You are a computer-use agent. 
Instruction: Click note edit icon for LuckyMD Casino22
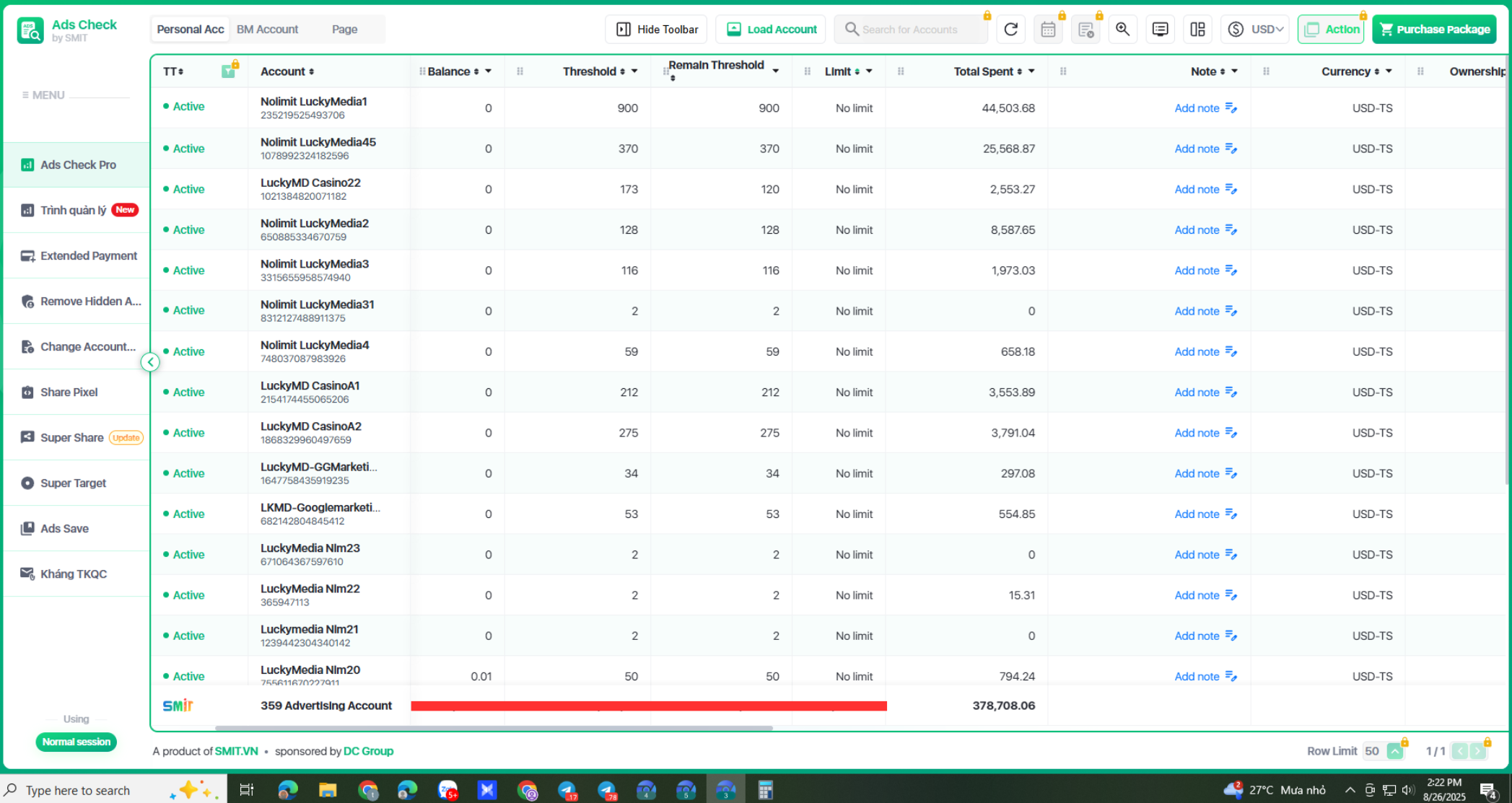1231,189
